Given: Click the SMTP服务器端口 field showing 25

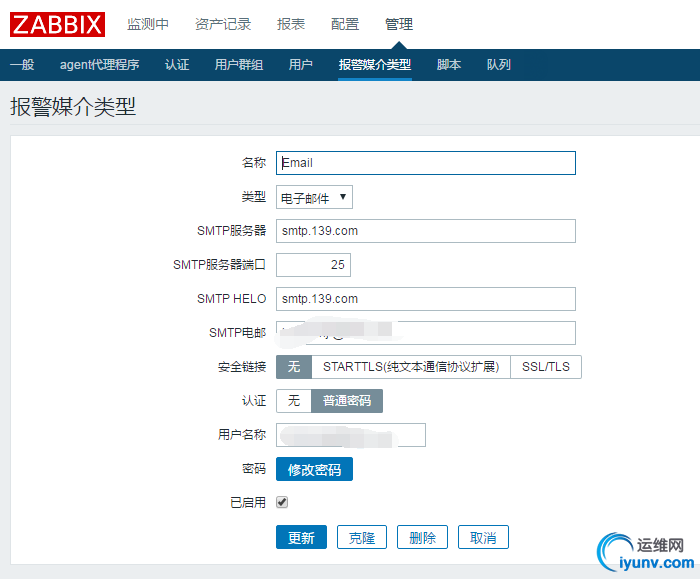Looking at the screenshot, I should (313, 265).
